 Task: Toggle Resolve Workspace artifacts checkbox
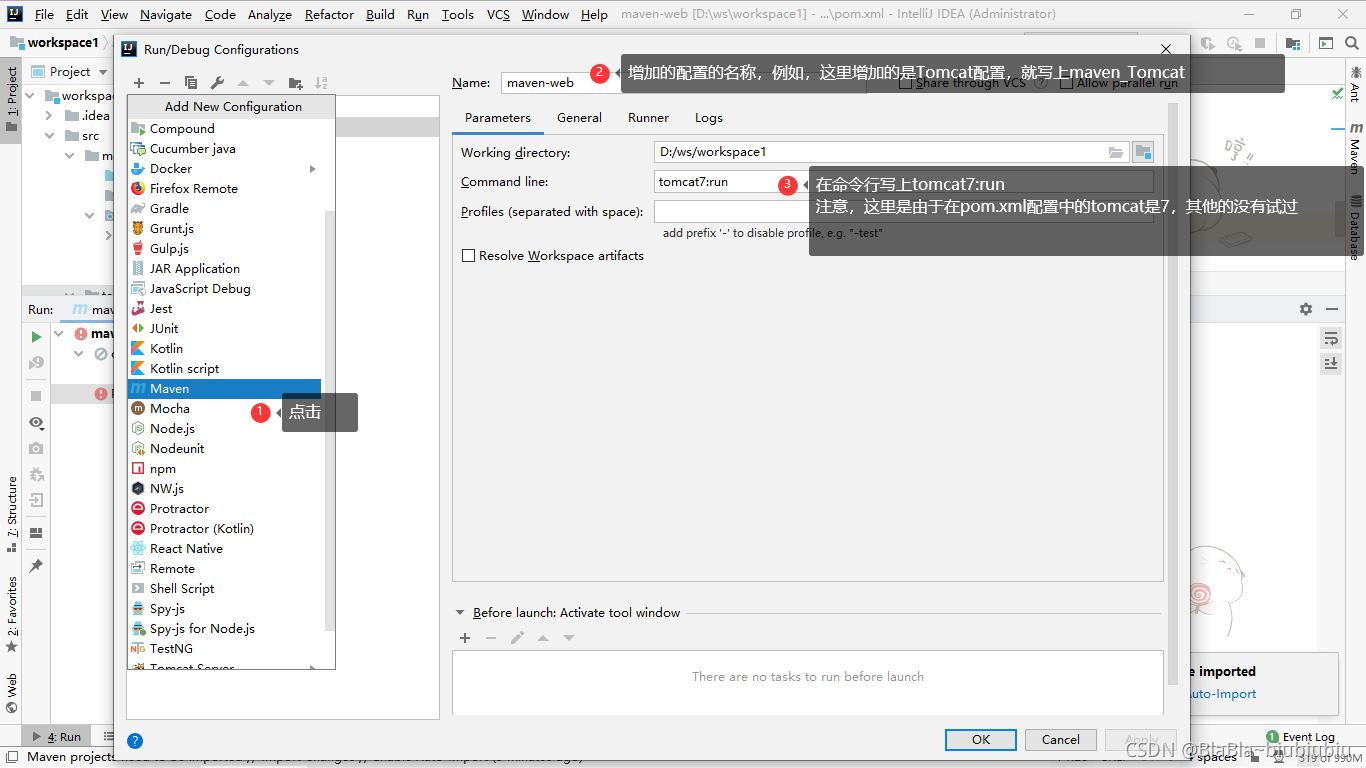[x=468, y=256]
